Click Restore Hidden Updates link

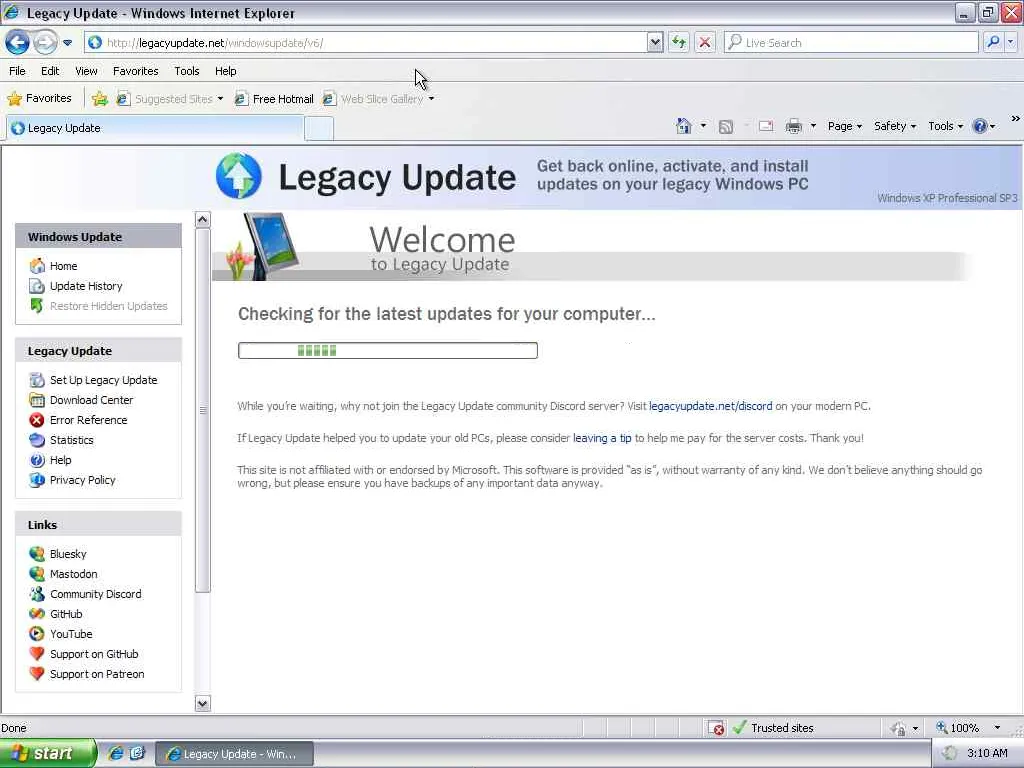pyautogui.click(x=108, y=306)
